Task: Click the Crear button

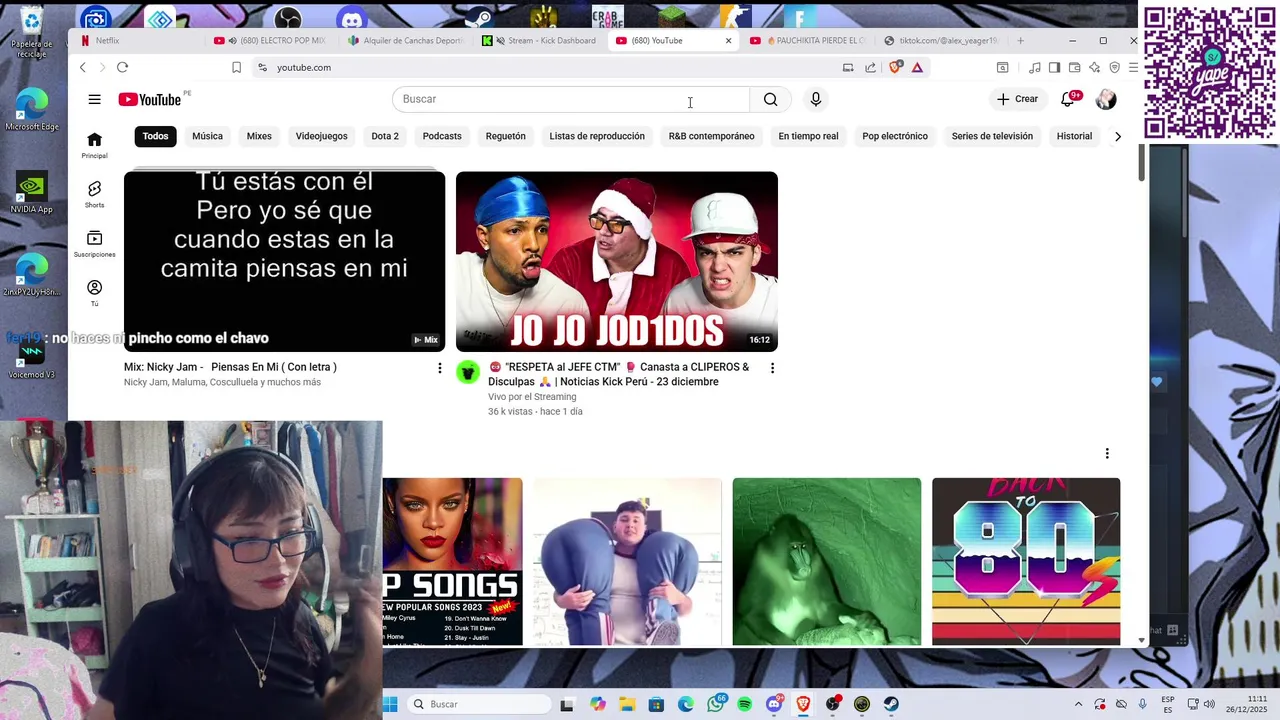Action: tap(1018, 99)
